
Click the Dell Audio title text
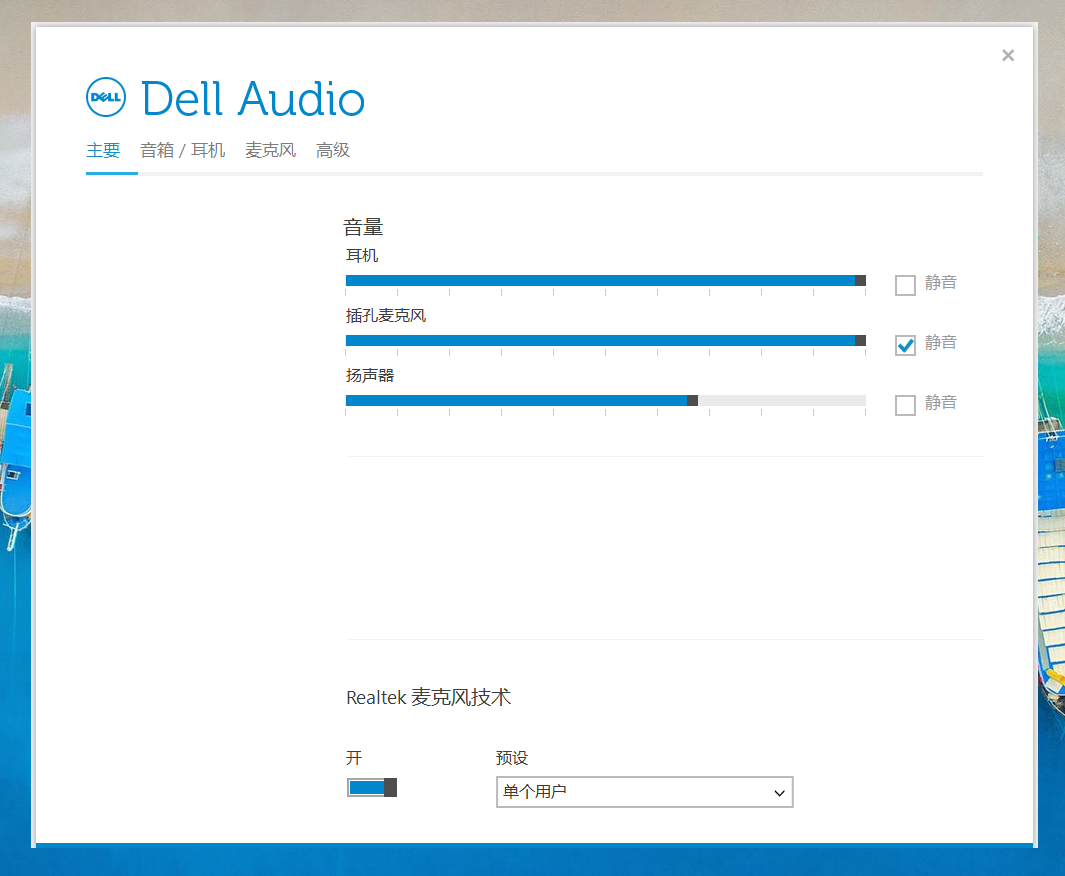point(253,99)
